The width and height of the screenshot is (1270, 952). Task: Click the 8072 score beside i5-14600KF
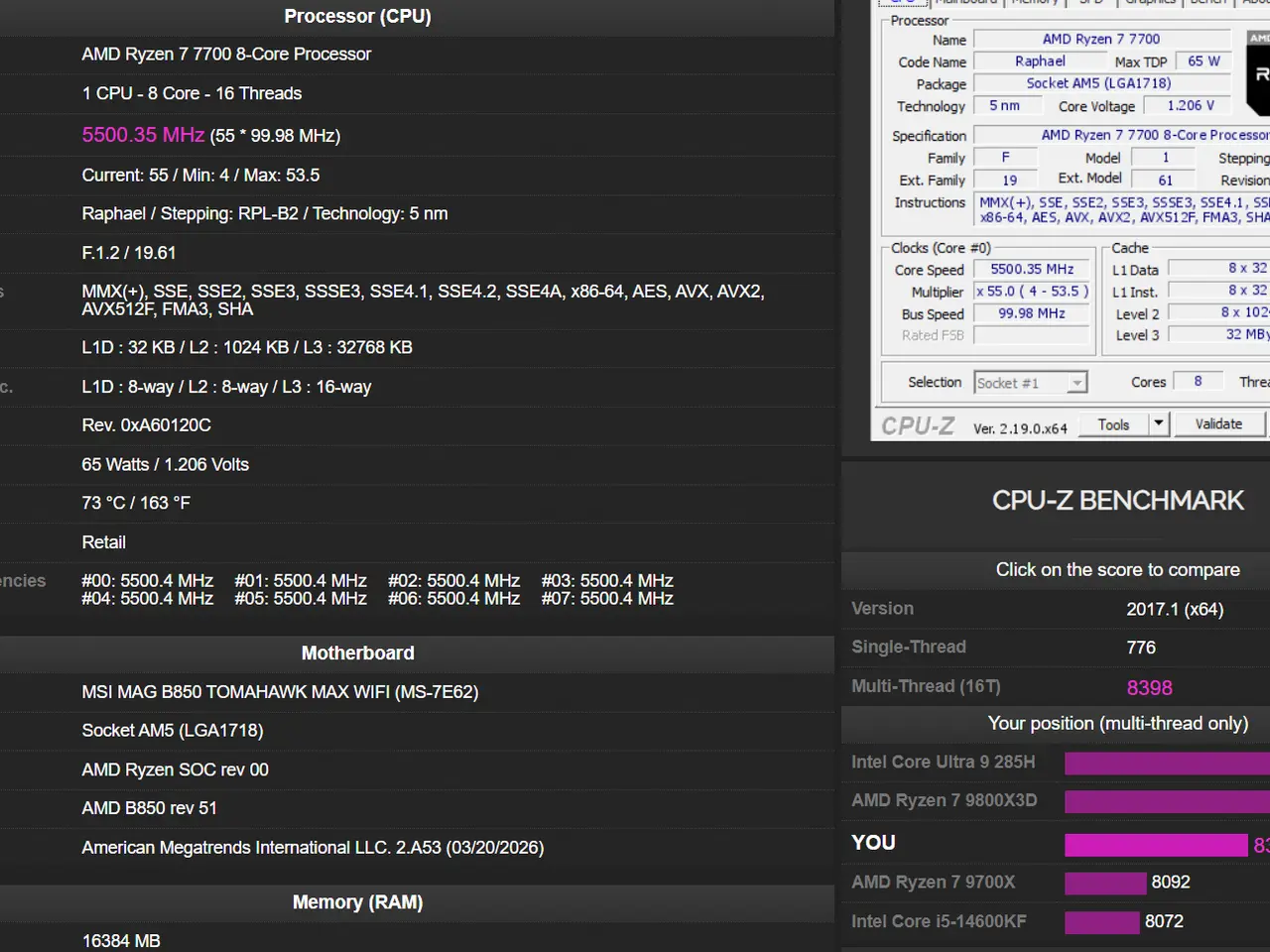tap(1164, 922)
